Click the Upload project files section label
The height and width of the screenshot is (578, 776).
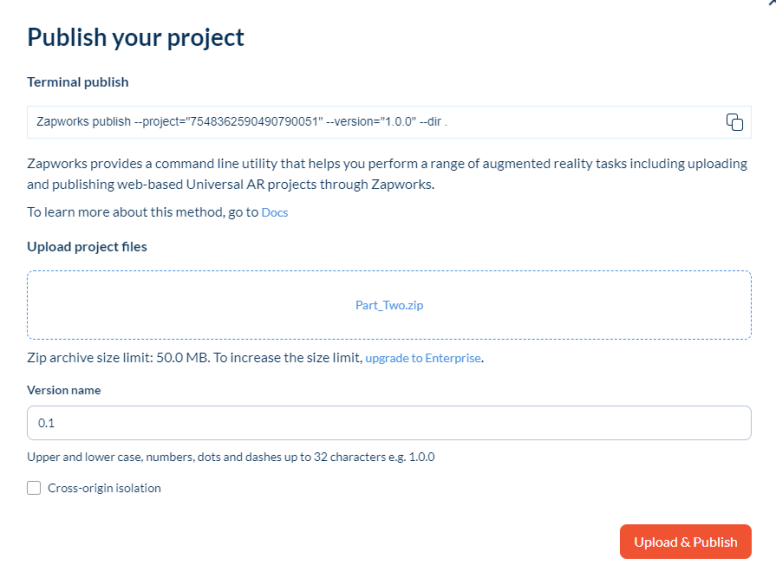coord(87,247)
